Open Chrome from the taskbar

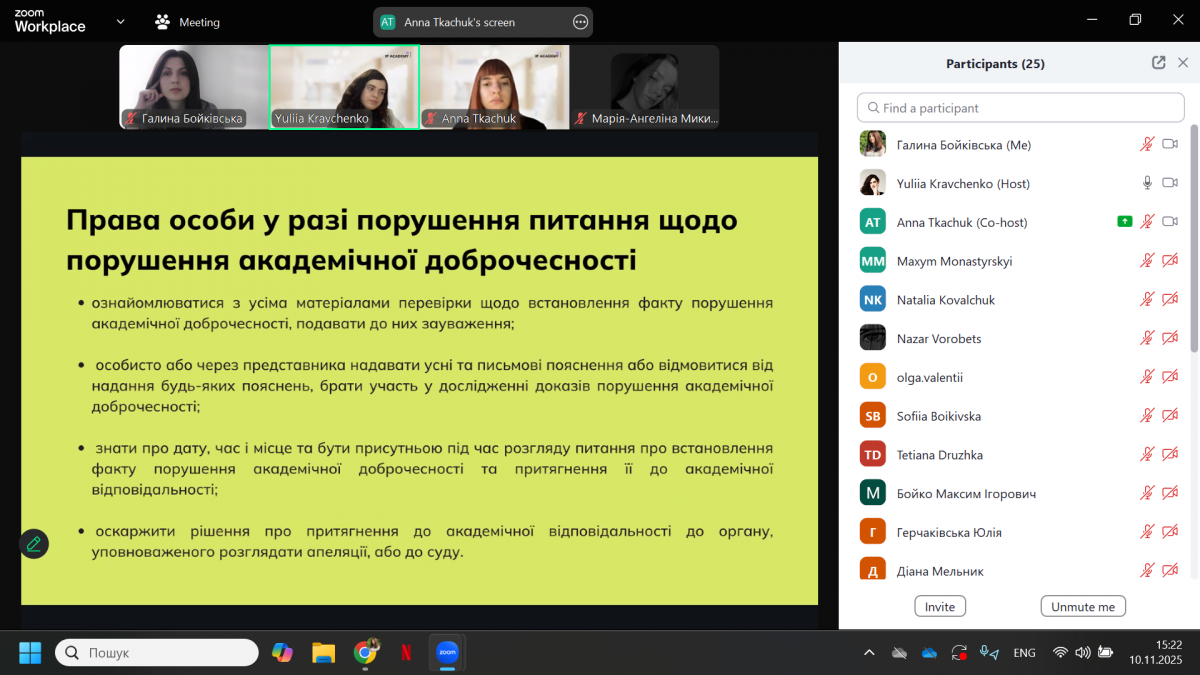[364, 652]
